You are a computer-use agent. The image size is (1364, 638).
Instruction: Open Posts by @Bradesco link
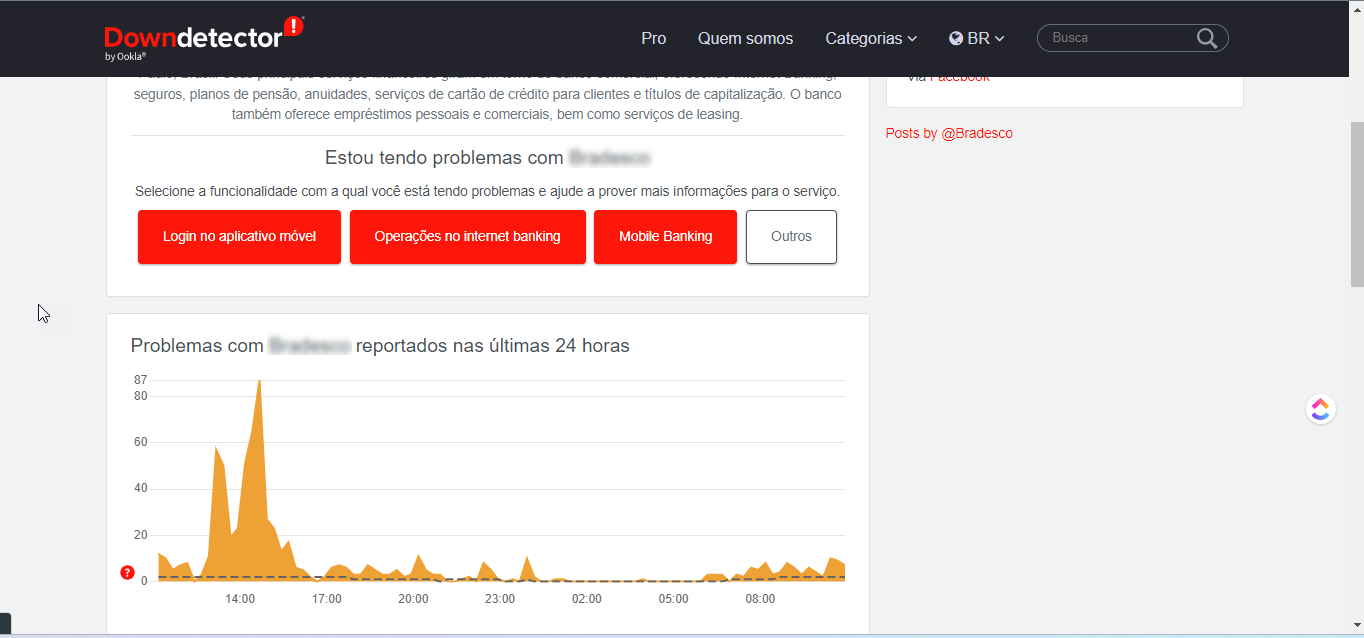click(949, 133)
